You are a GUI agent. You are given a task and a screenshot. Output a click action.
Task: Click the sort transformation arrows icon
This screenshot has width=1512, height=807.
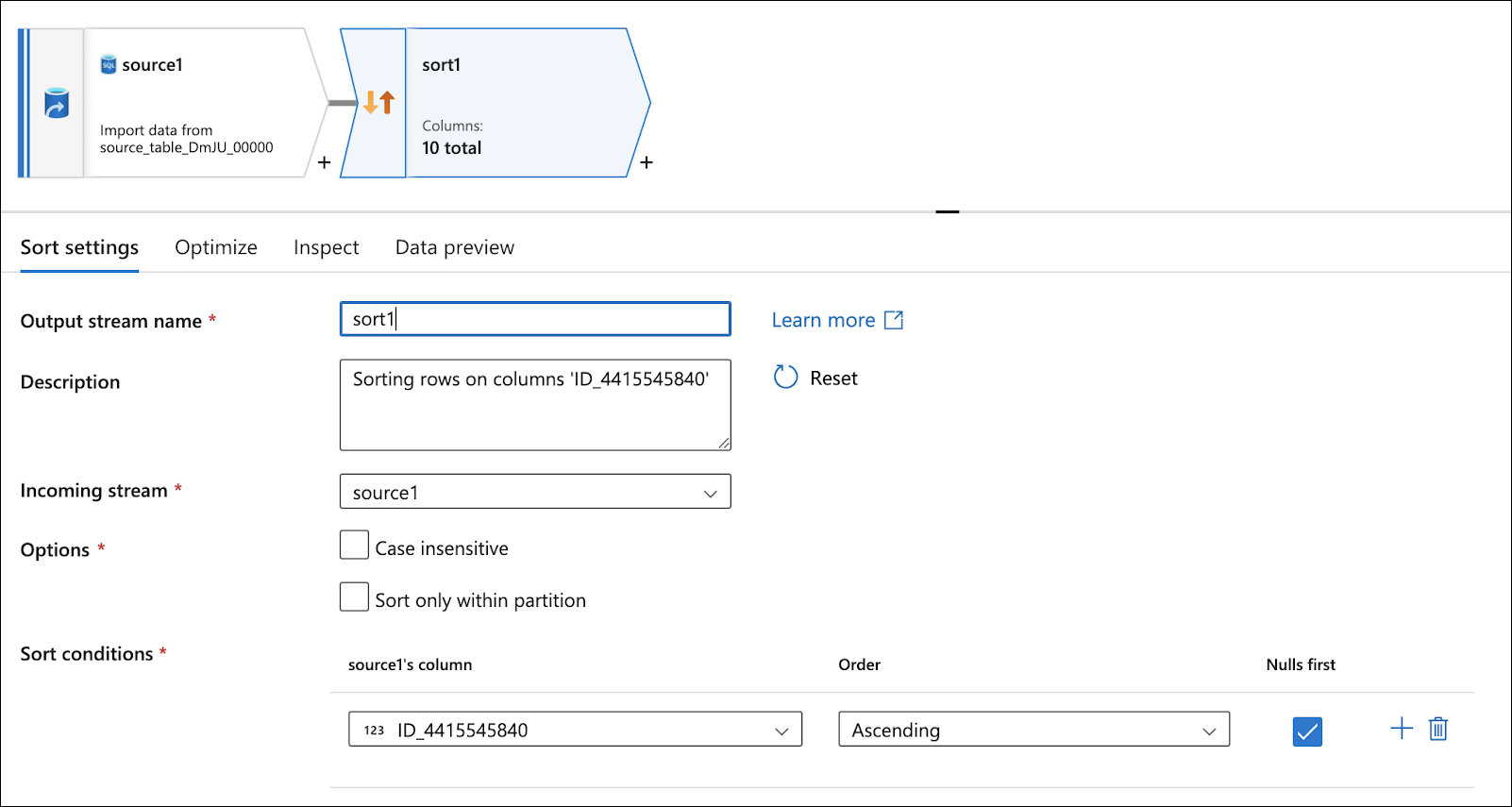[x=378, y=102]
